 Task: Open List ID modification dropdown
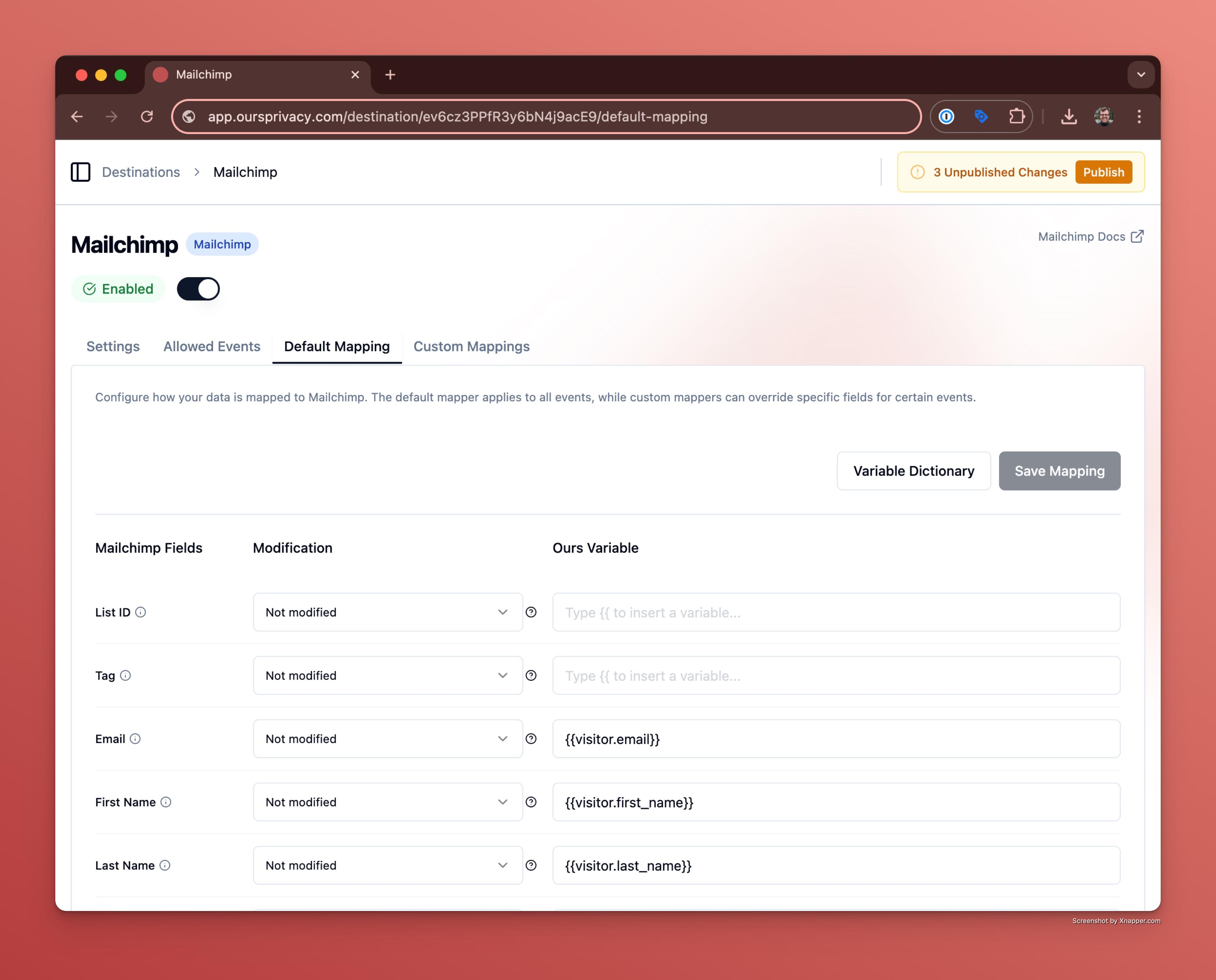pyautogui.click(x=388, y=612)
